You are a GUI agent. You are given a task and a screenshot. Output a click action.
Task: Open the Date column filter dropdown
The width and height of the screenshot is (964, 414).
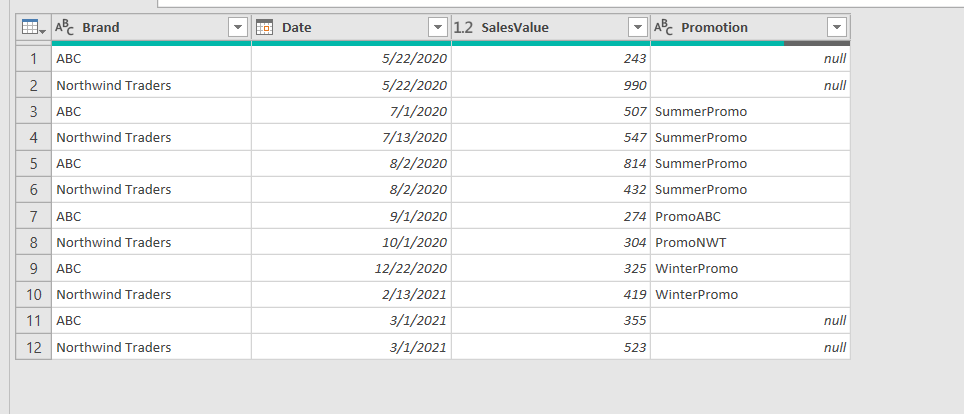[x=438, y=27]
